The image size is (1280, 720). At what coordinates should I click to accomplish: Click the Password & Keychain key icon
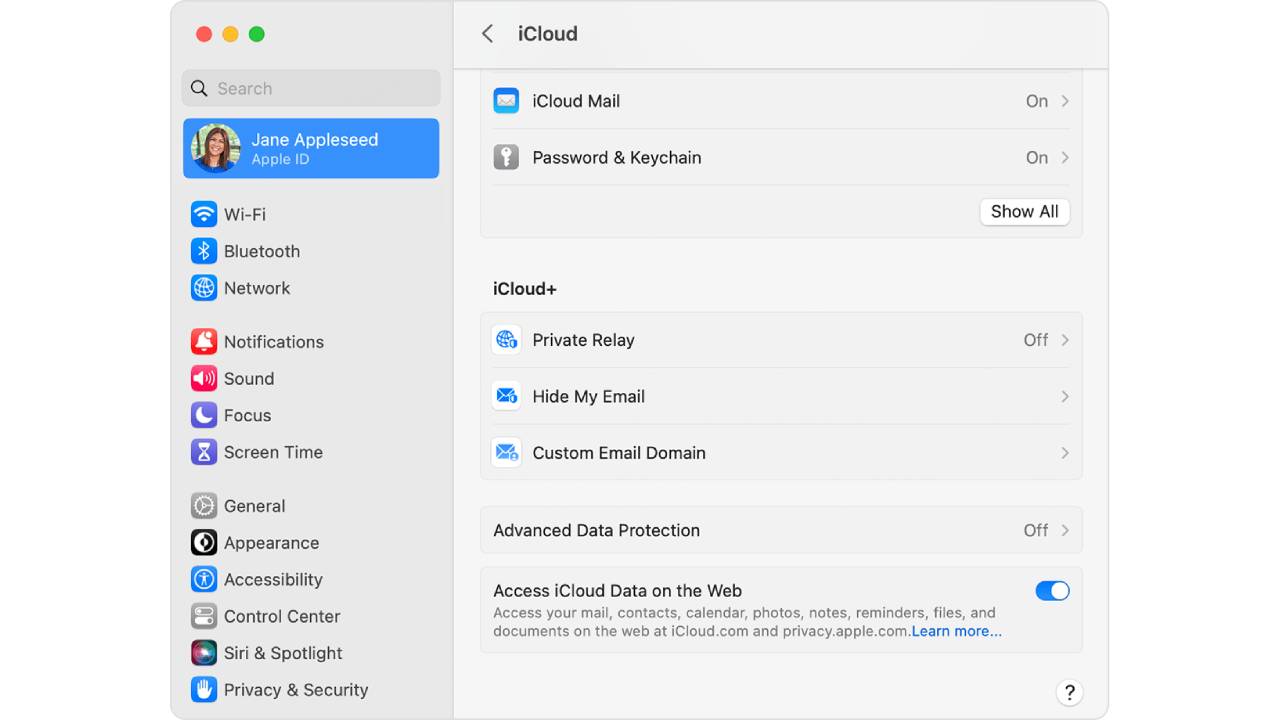coord(506,157)
